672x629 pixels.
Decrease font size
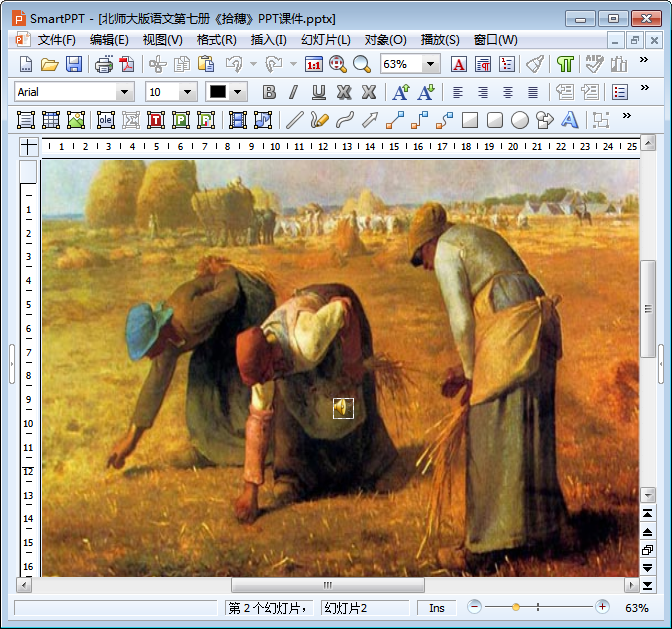(426, 92)
